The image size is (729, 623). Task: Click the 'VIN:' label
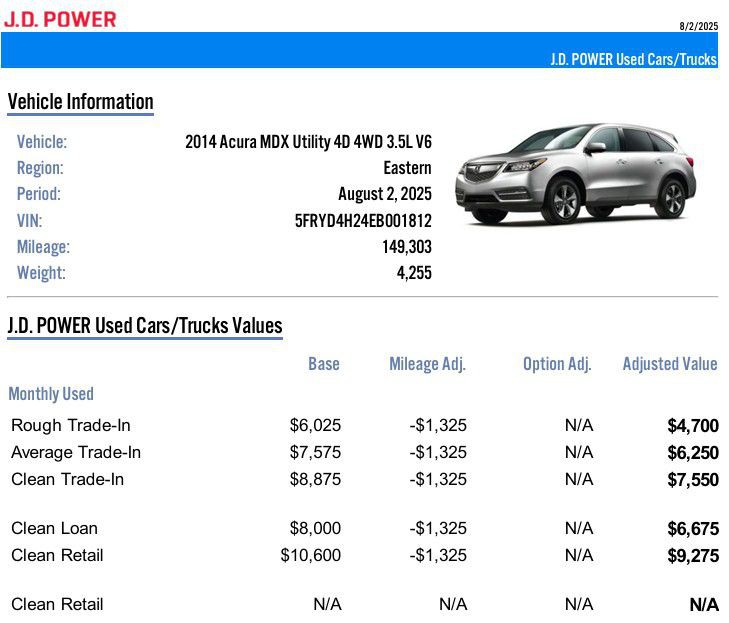(29, 220)
